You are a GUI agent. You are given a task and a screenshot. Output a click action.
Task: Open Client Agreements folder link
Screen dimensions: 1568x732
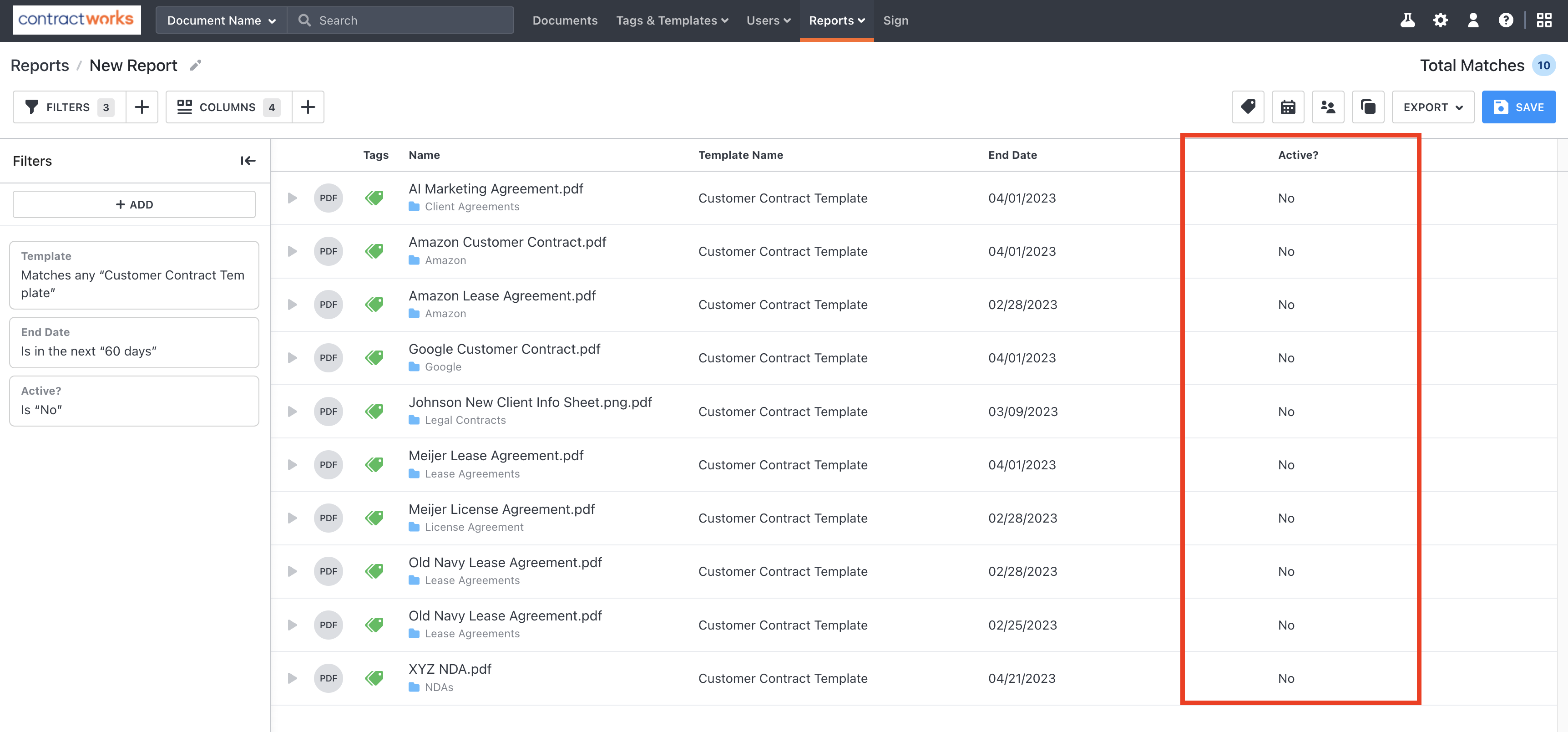(x=472, y=207)
